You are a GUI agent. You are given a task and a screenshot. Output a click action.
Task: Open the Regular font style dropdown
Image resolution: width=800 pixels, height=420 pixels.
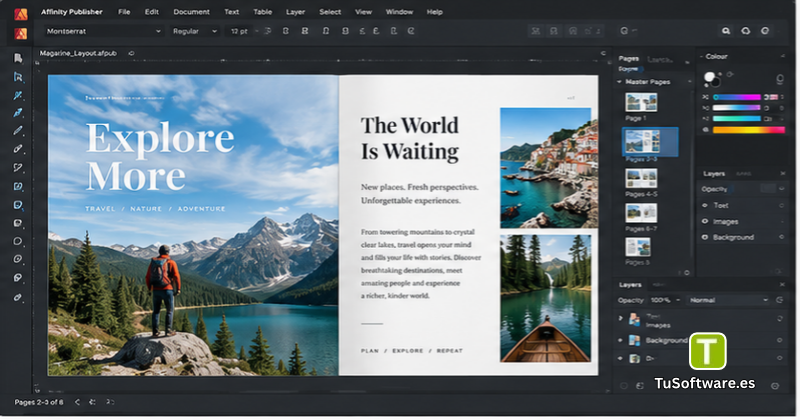click(214, 31)
